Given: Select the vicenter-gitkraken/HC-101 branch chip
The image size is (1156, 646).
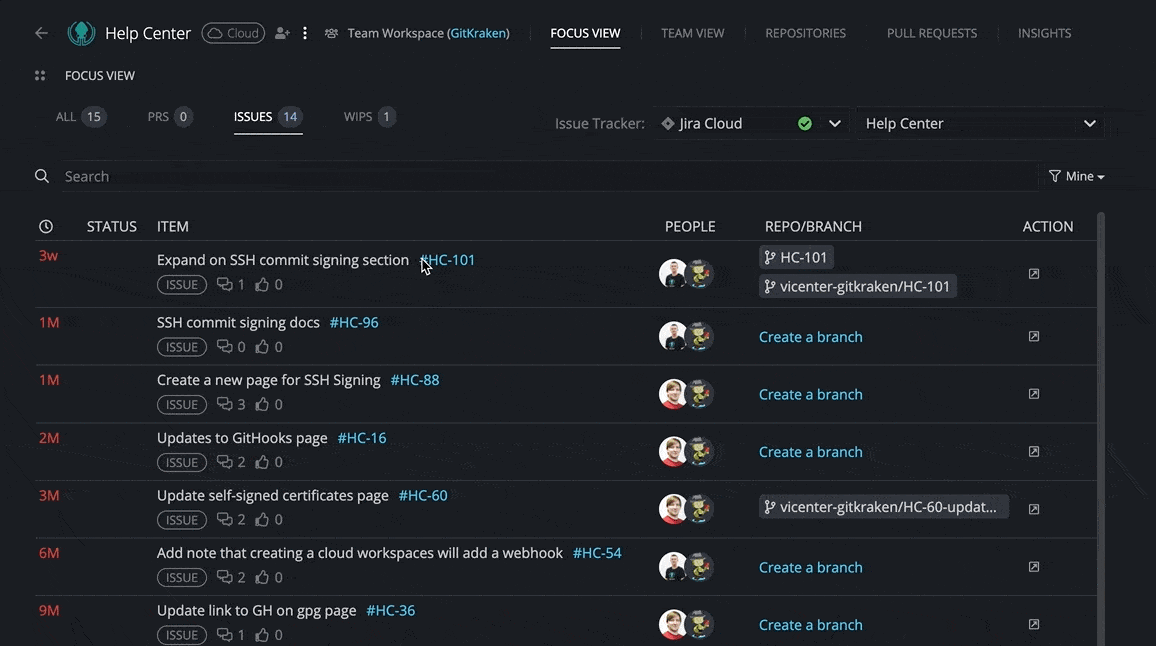Looking at the screenshot, I should click(x=857, y=287).
